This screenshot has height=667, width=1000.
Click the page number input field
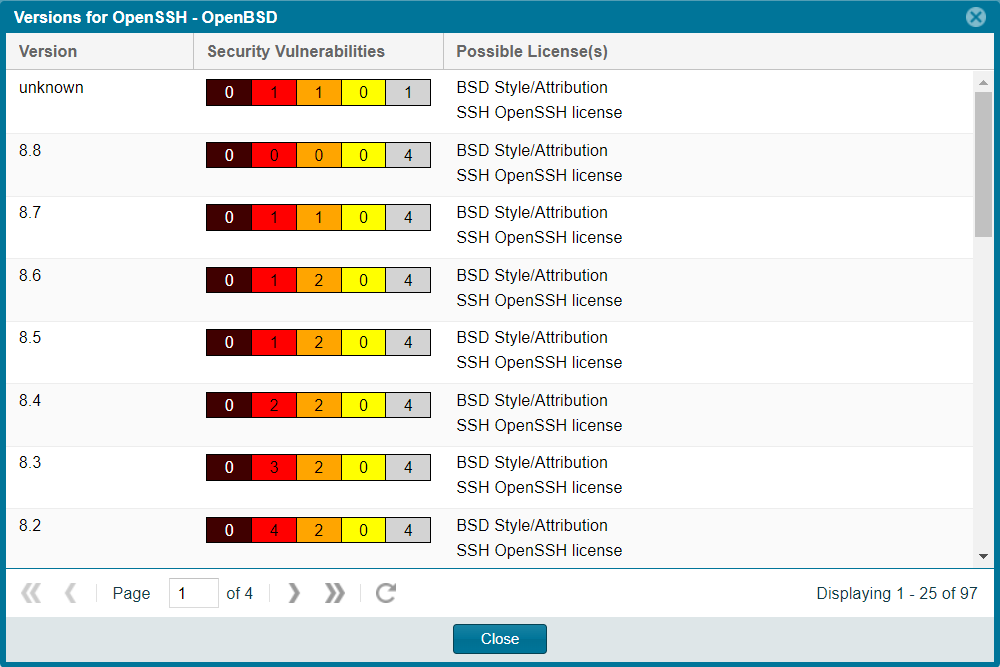click(194, 593)
